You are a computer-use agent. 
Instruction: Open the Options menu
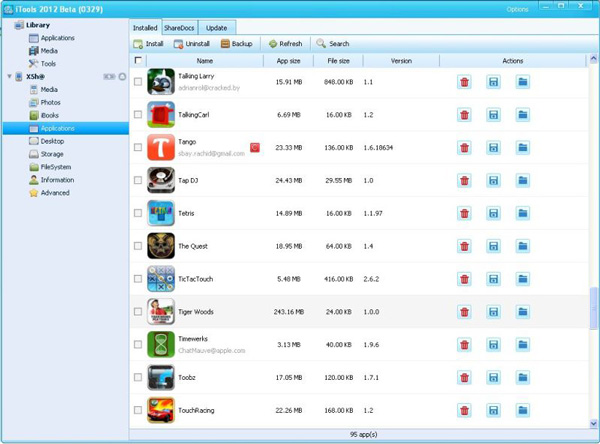point(517,9)
